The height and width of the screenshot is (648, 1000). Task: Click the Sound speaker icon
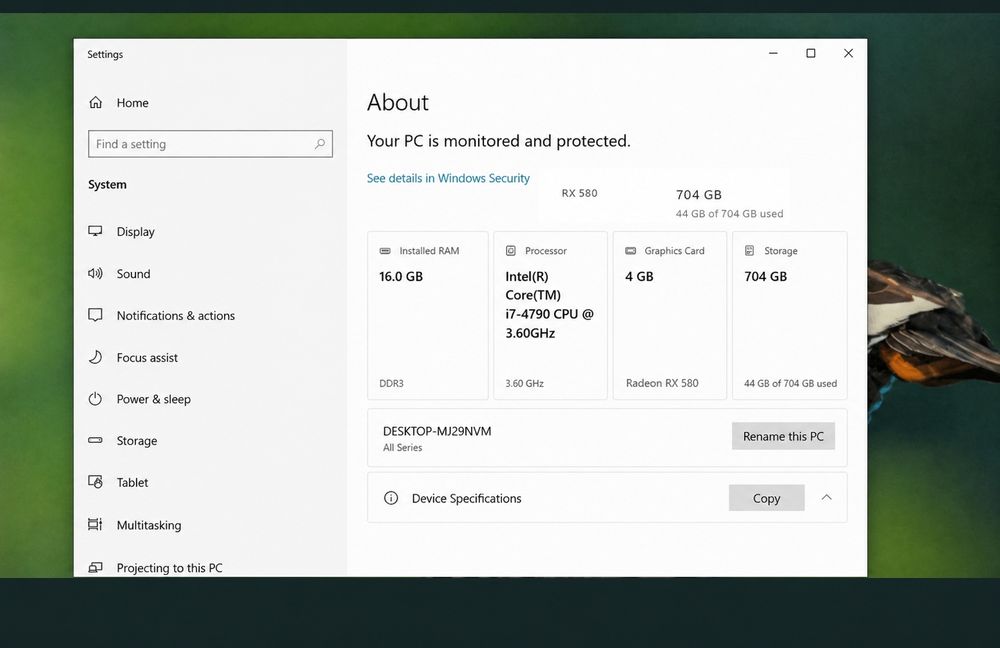tap(95, 274)
